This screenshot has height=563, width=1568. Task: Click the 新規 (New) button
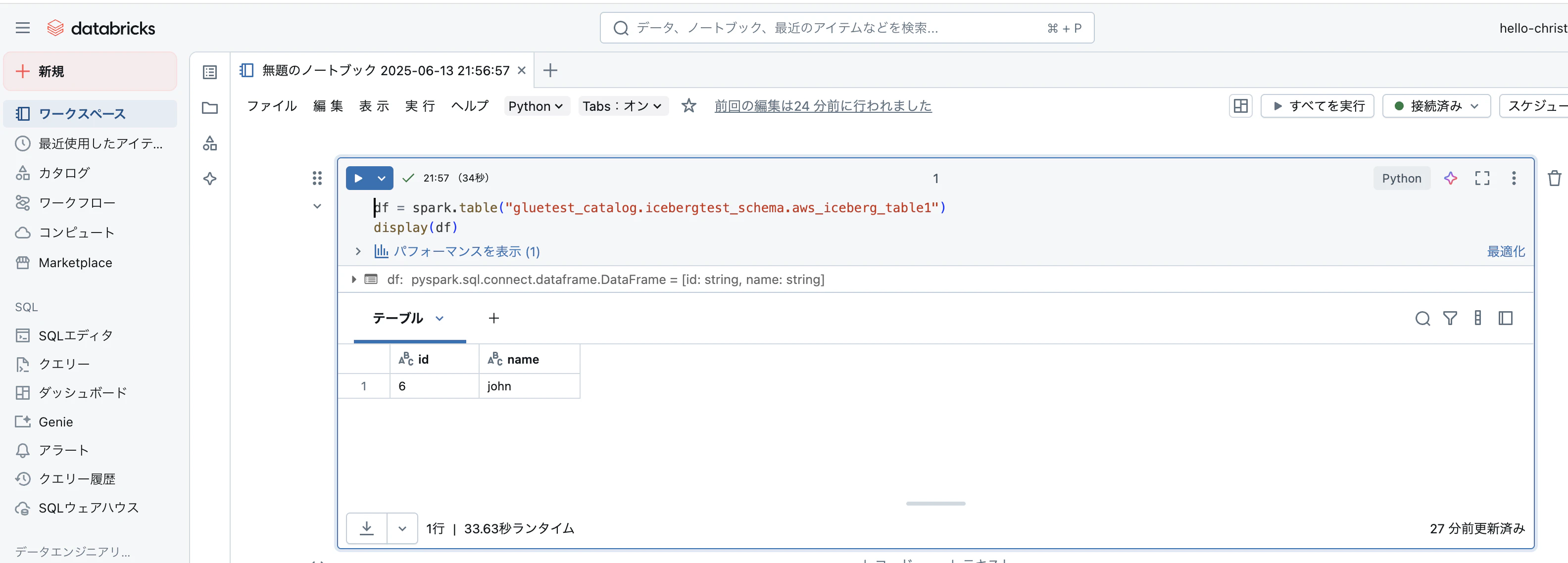tap(90, 71)
